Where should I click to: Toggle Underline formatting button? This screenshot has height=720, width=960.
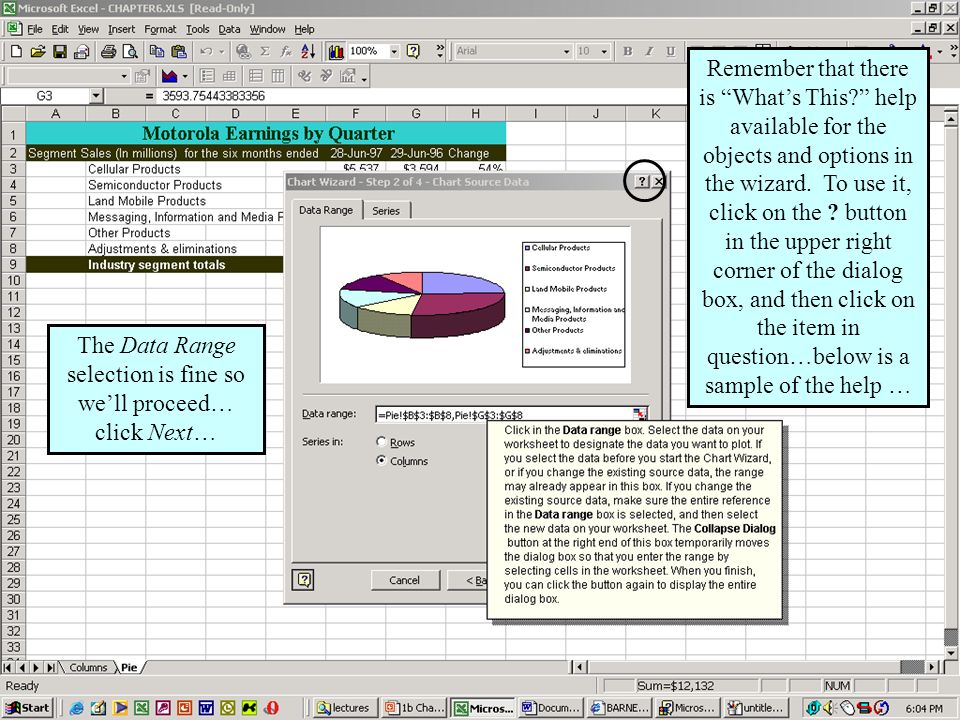(x=671, y=52)
